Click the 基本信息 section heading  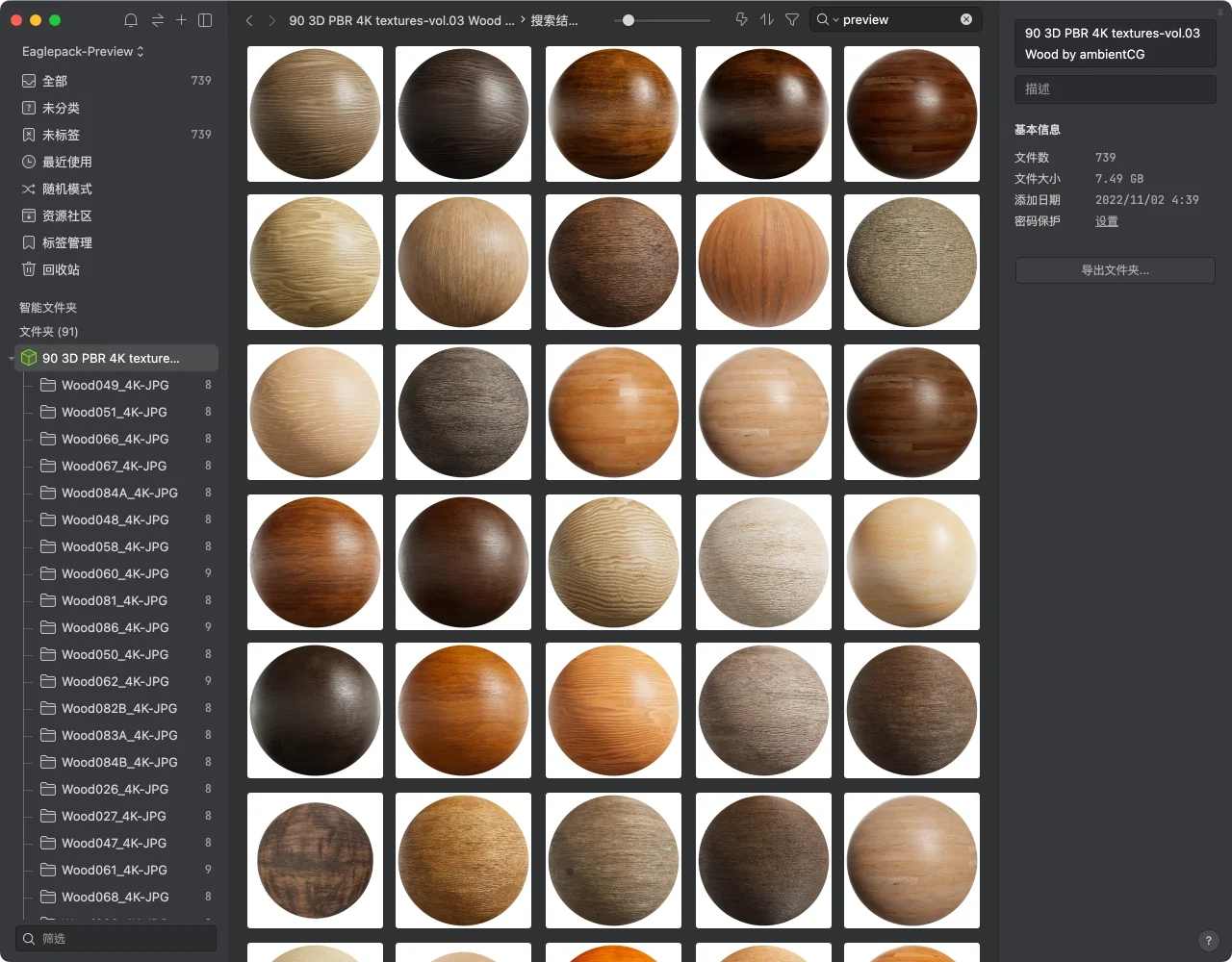point(1038,130)
